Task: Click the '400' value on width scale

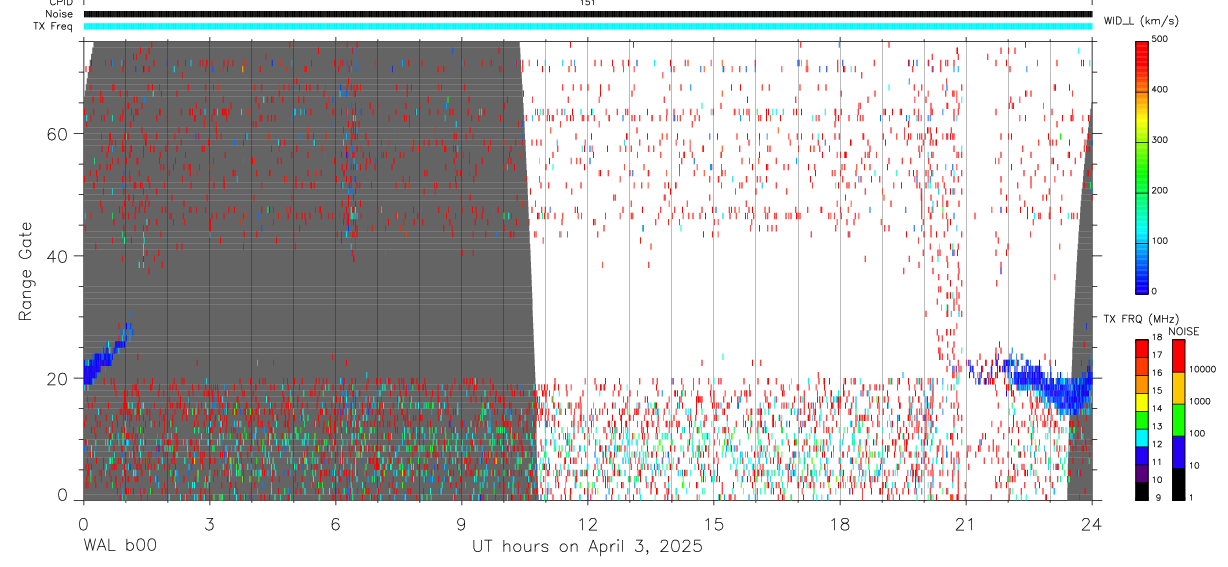Action: pos(1160,89)
